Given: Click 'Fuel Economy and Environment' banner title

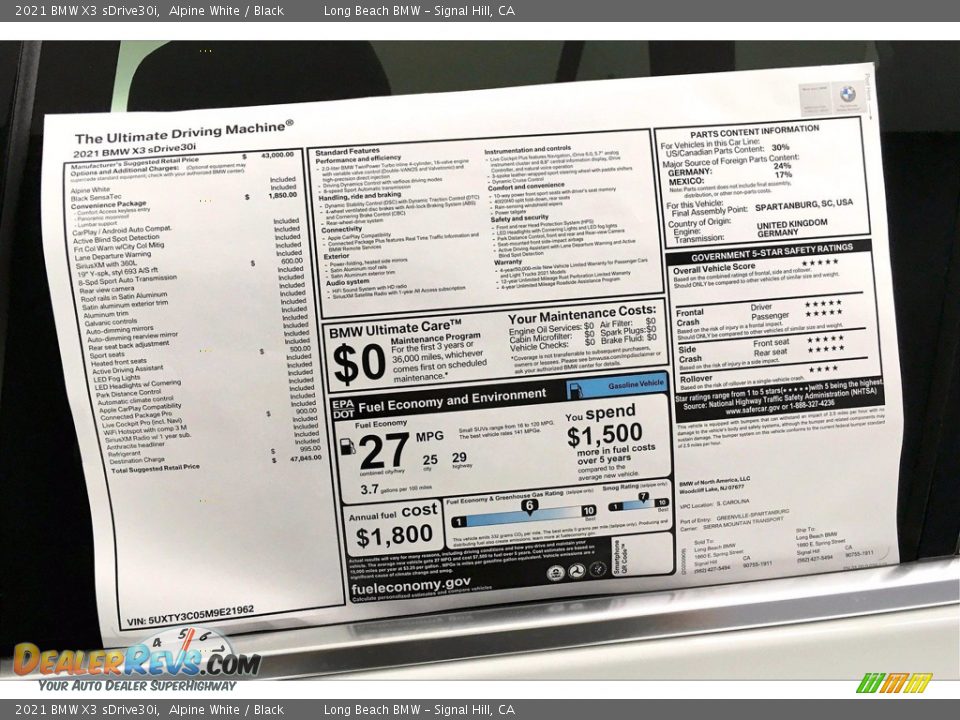Looking at the screenshot, I should tap(452, 402).
